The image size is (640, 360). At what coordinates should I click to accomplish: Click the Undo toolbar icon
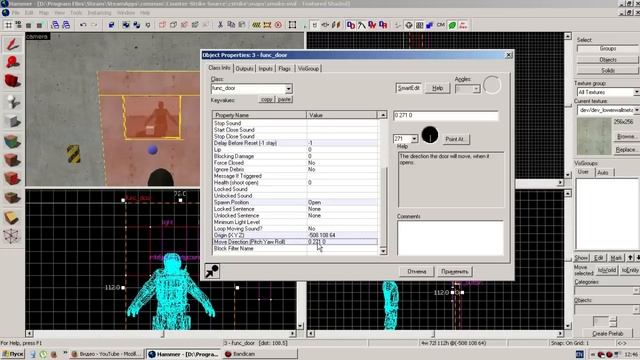coord(83,25)
